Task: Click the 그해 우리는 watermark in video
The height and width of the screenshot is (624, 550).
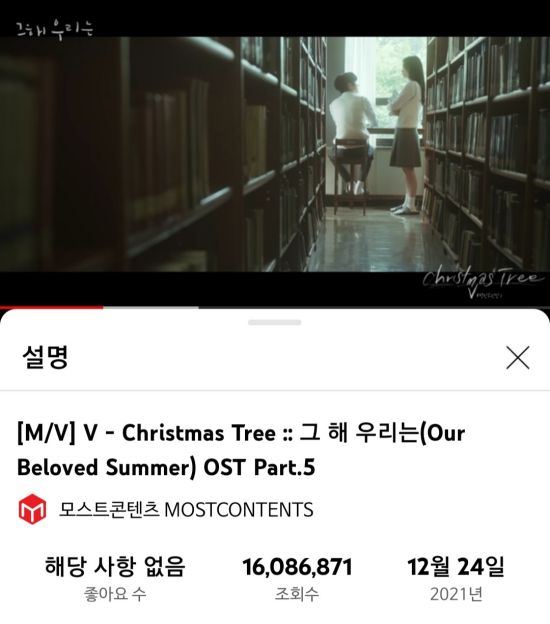Action: click(55, 30)
